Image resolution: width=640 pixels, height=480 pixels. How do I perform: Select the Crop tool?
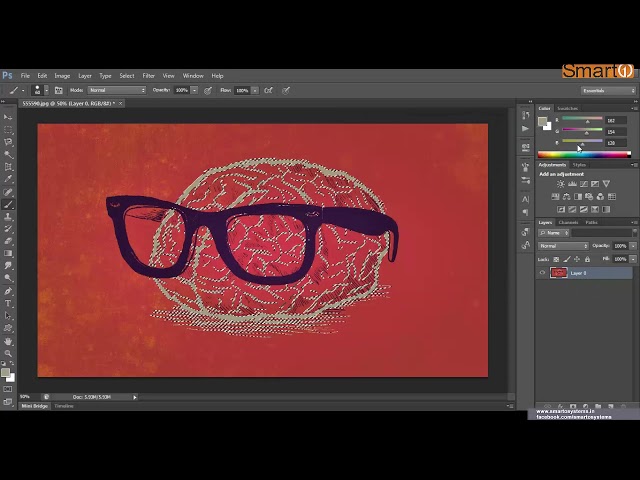point(8,167)
